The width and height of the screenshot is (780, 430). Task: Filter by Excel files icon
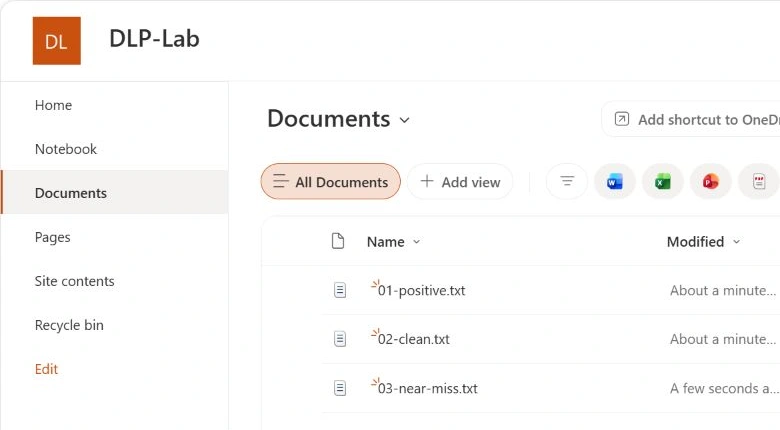(x=663, y=182)
